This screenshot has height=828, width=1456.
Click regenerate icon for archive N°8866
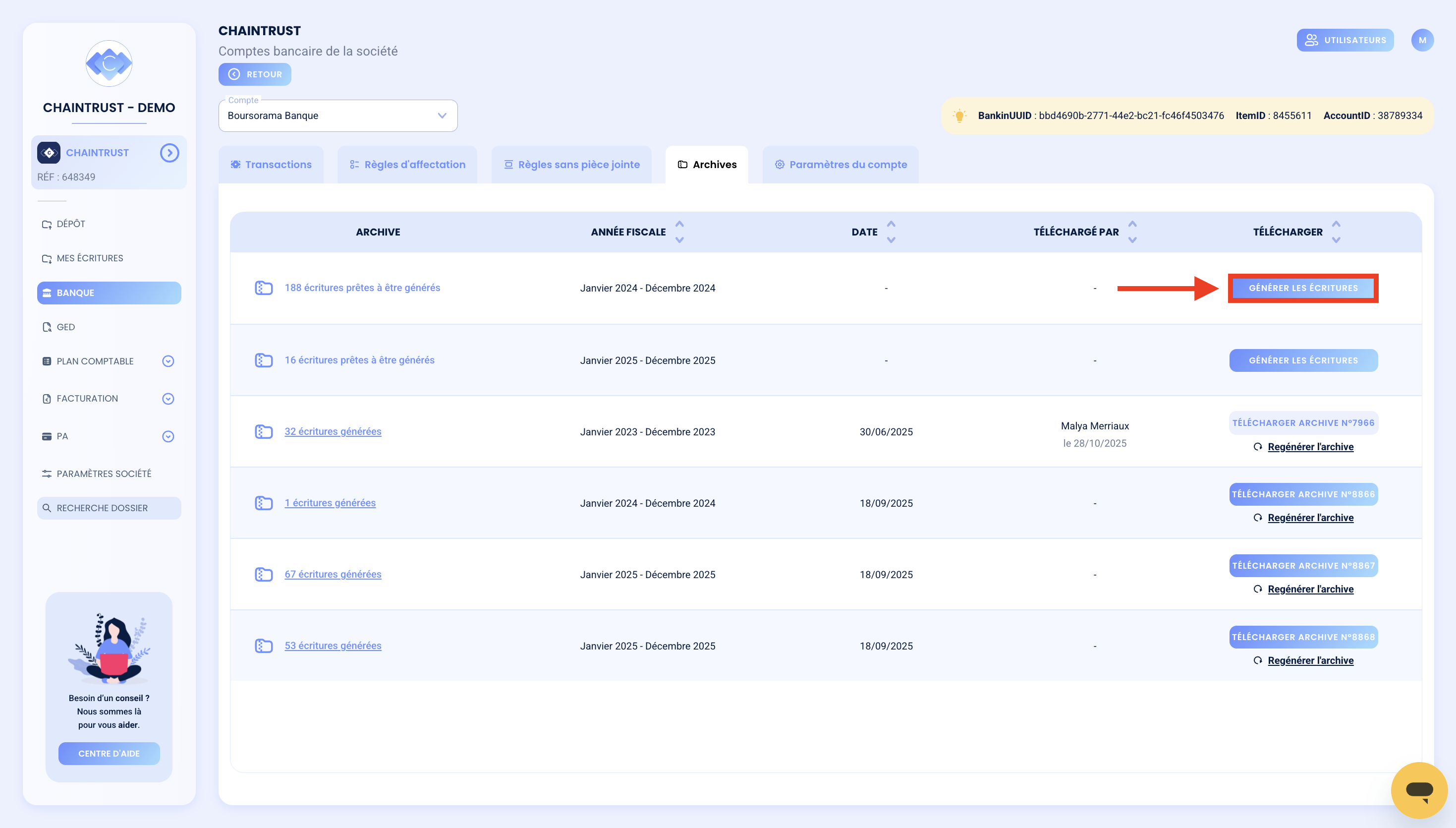(1258, 518)
